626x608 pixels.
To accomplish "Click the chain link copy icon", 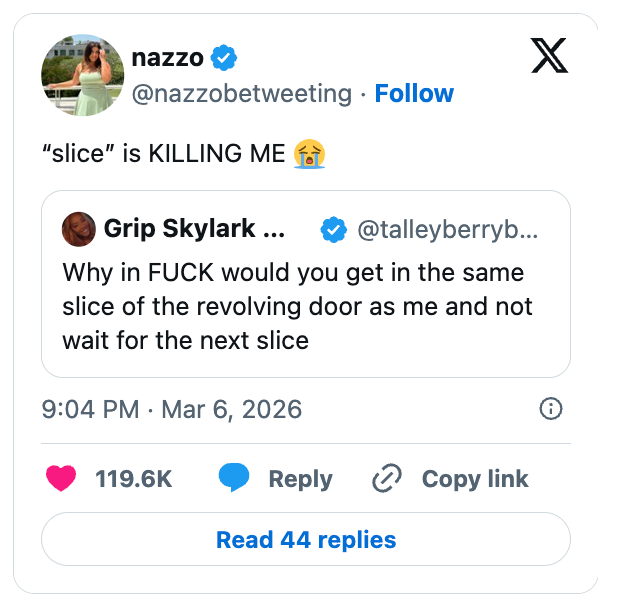I will point(386,479).
